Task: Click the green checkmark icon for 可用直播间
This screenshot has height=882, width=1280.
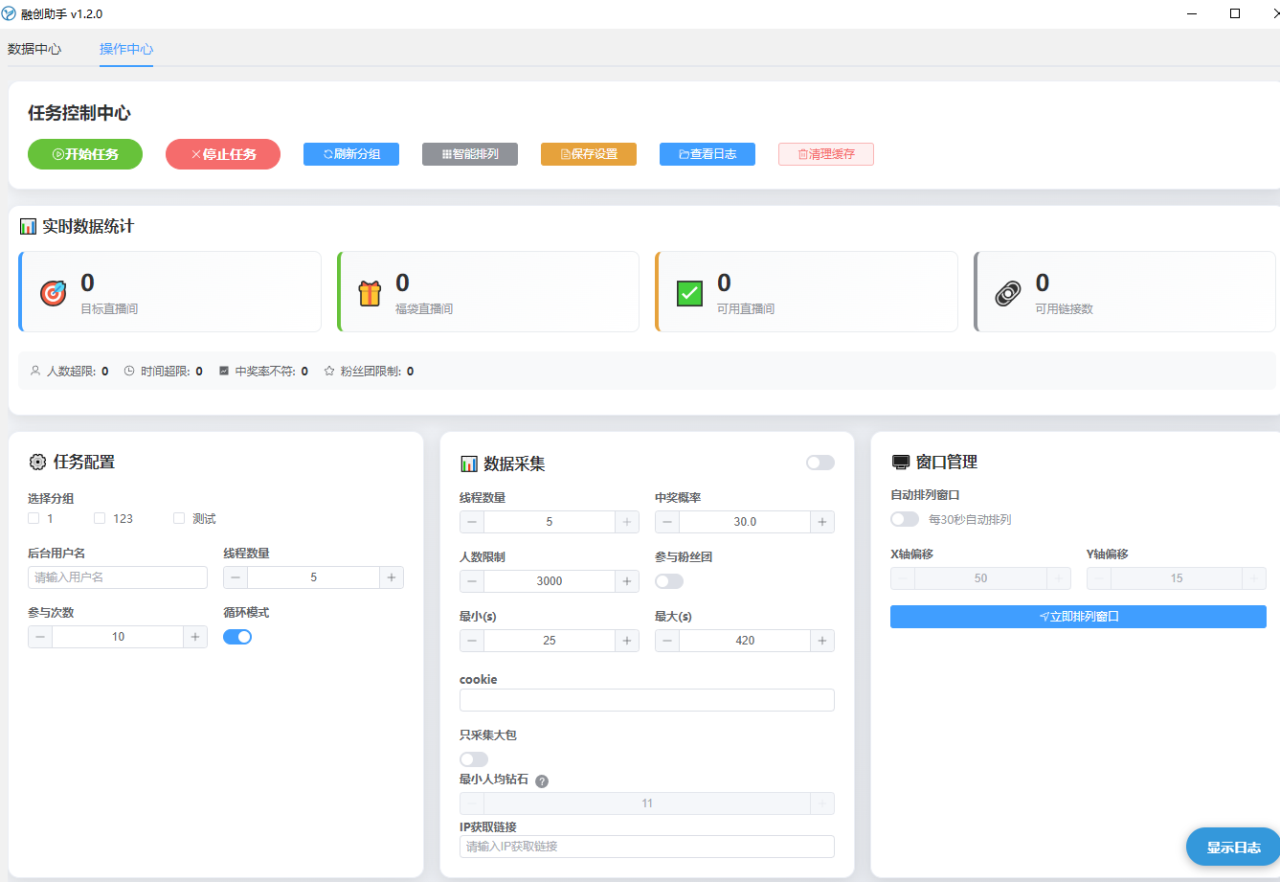Action: (x=690, y=293)
